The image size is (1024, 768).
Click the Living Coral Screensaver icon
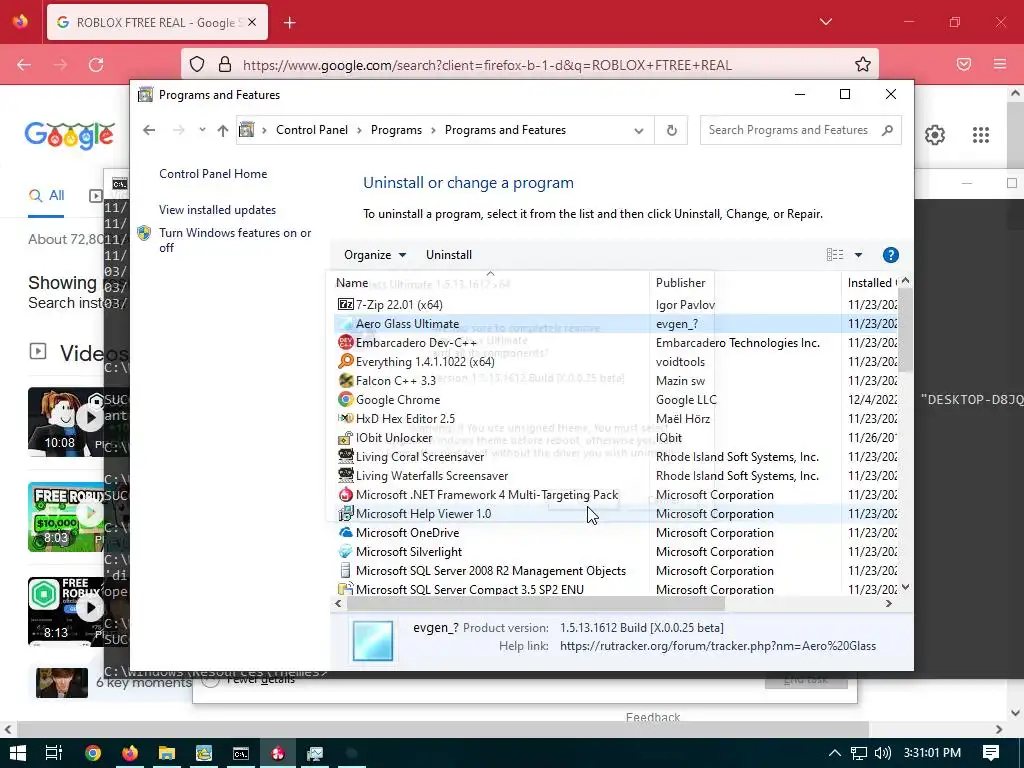coord(345,456)
